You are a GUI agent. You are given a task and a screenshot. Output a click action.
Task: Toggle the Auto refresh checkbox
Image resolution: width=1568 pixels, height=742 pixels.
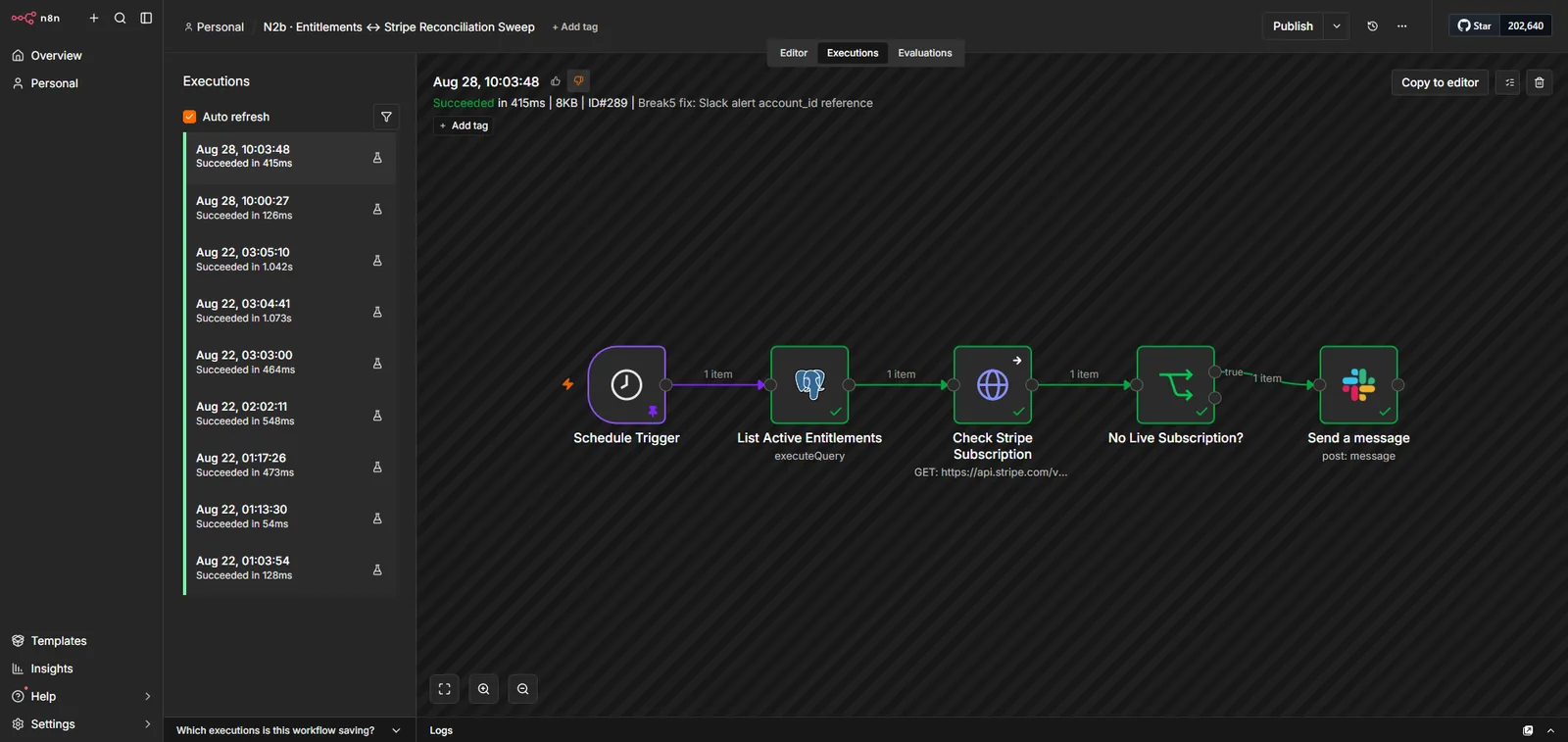pos(190,117)
